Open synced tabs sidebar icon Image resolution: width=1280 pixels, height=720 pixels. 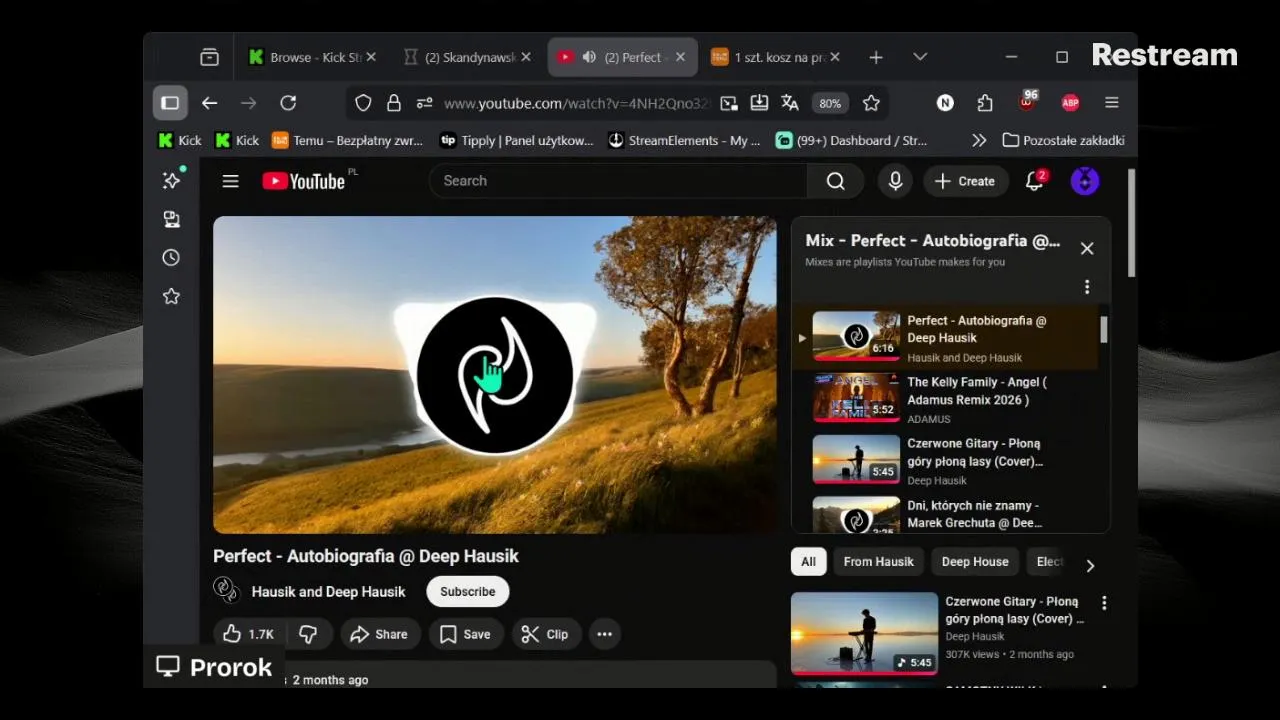tap(171, 219)
